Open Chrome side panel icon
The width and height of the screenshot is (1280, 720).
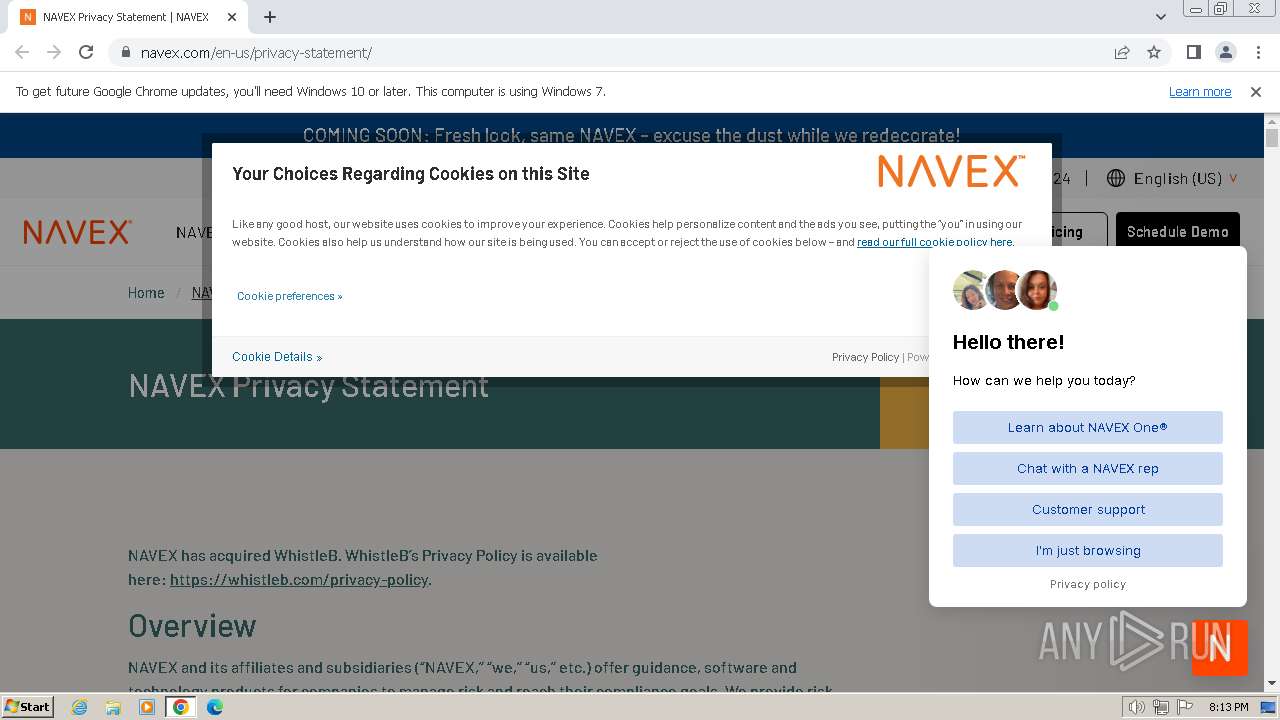coord(1193,52)
